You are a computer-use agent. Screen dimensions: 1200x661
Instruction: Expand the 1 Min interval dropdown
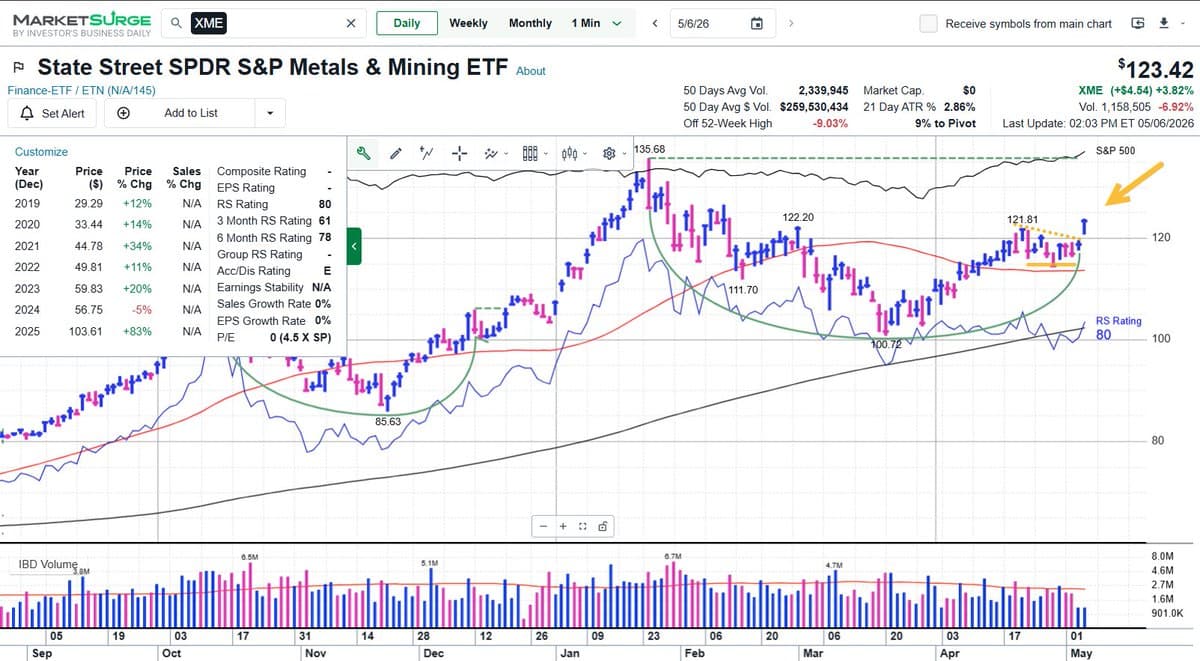(x=617, y=23)
